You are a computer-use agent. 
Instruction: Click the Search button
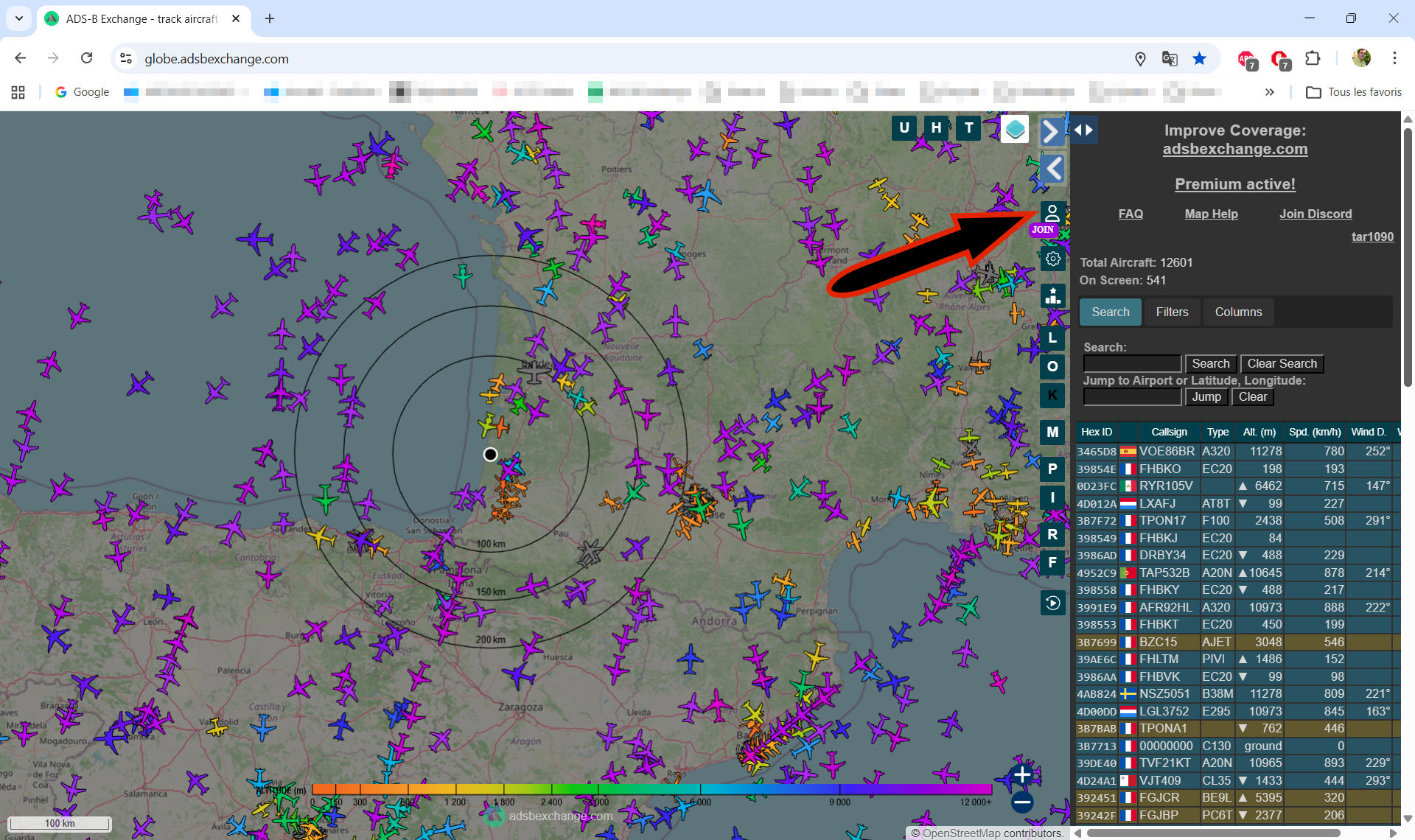click(x=1210, y=364)
